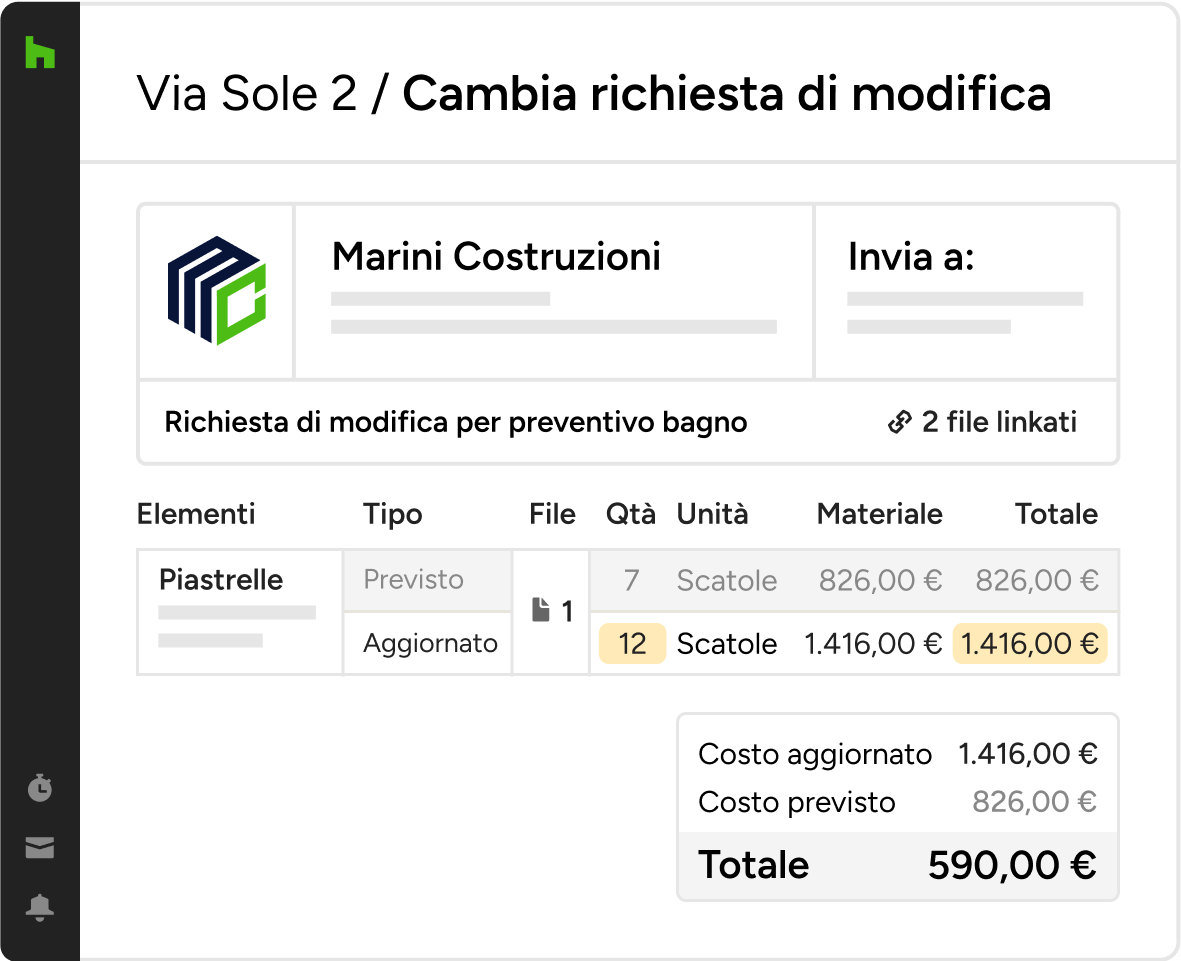Click the Marini Costruzioni company logo
Screen dimensions: 1181x961
(x=216, y=291)
